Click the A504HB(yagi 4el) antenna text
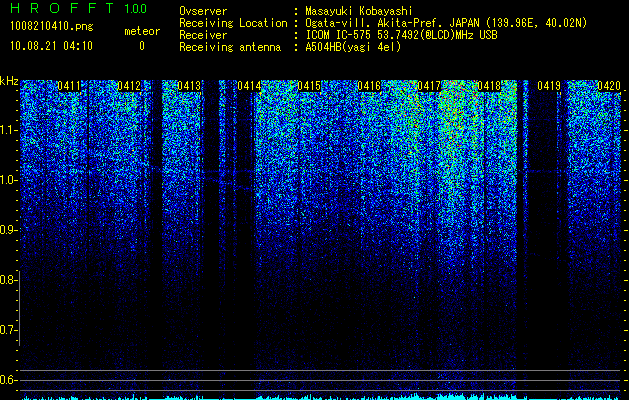Screen dimensions: 629x400 [x=353, y=47]
